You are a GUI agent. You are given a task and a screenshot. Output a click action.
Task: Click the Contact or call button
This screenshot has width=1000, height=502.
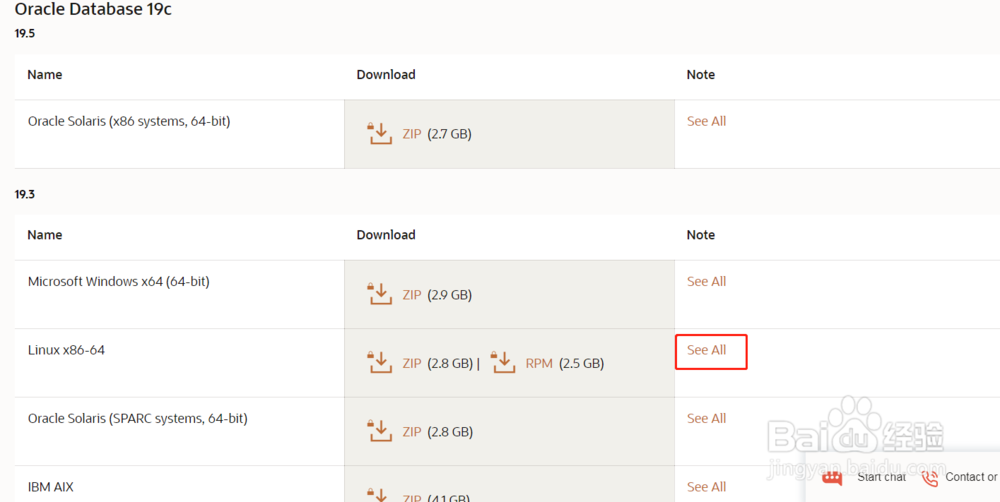[970, 478]
